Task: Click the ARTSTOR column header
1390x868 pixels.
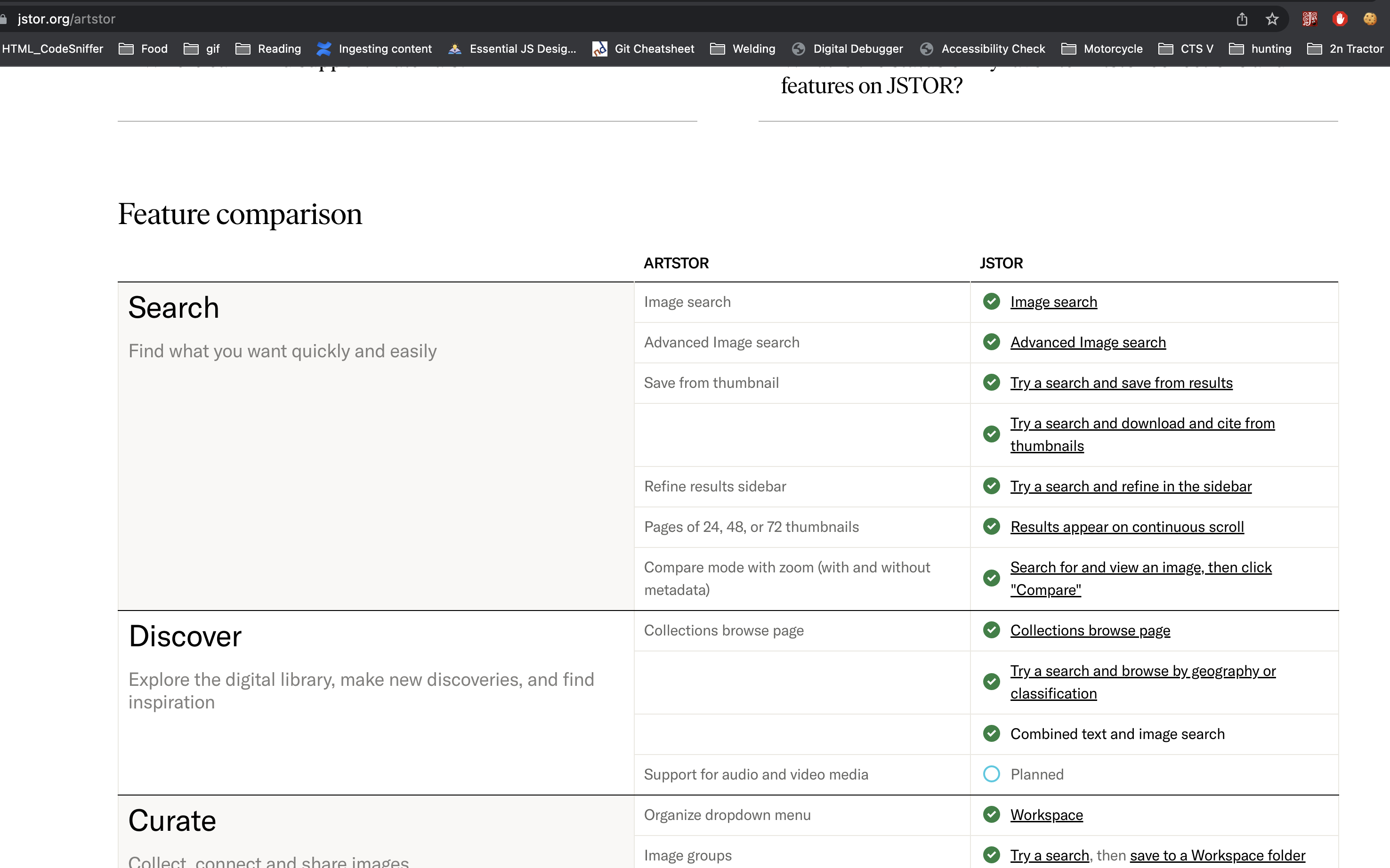Action: click(676, 264)
